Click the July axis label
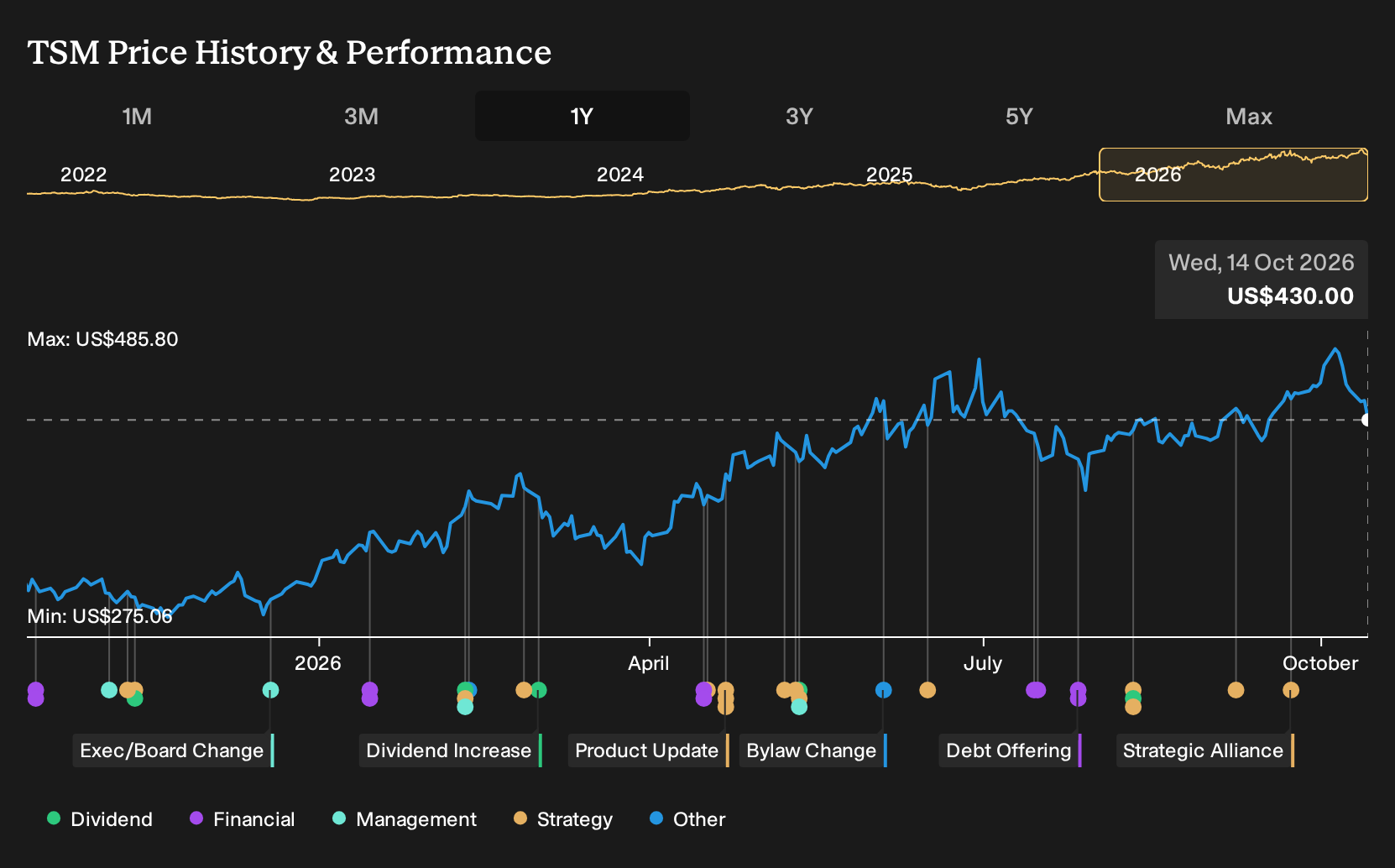 pos(983,663)
